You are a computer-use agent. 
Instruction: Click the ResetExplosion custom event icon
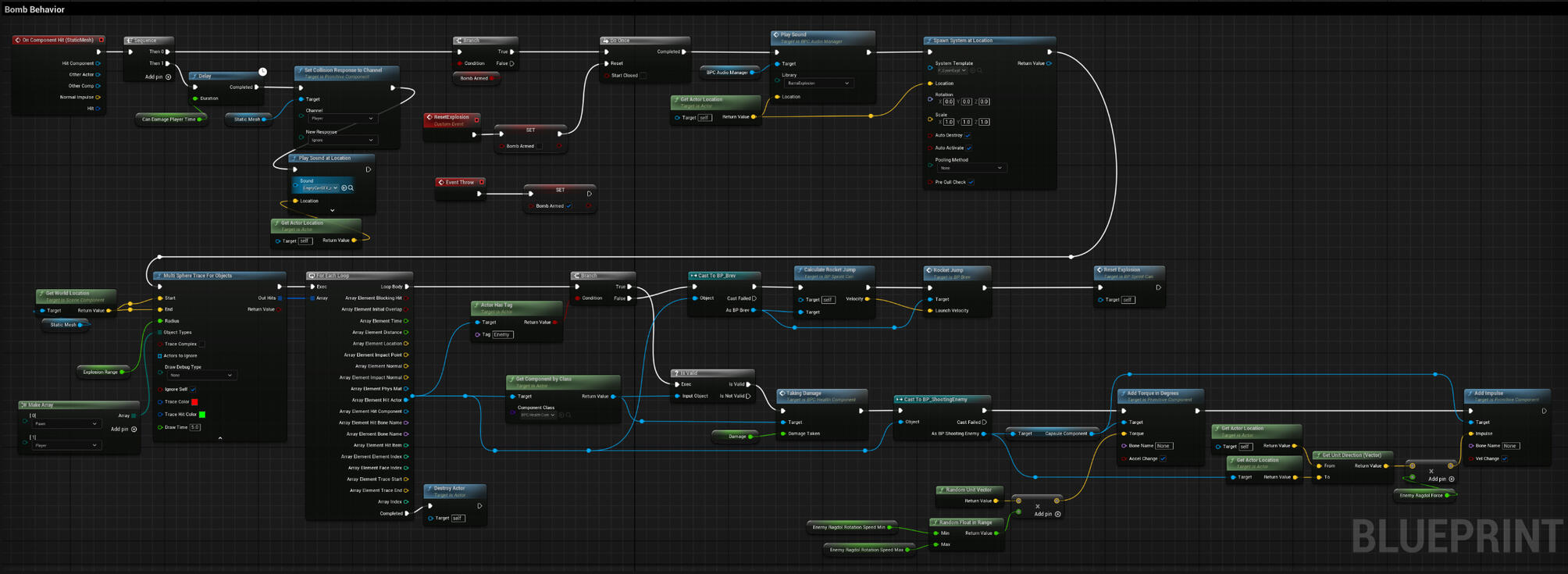coord(429,117)
